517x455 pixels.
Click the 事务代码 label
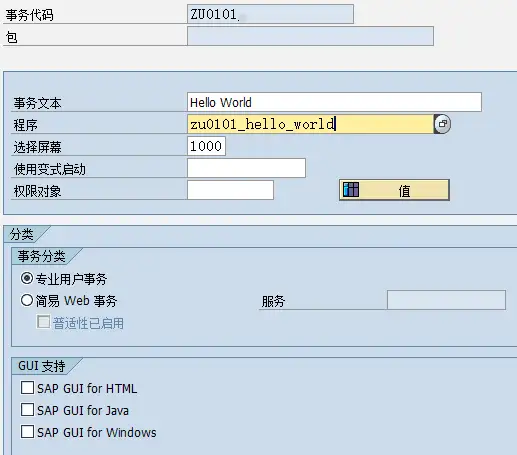click(x=30, y=15)
